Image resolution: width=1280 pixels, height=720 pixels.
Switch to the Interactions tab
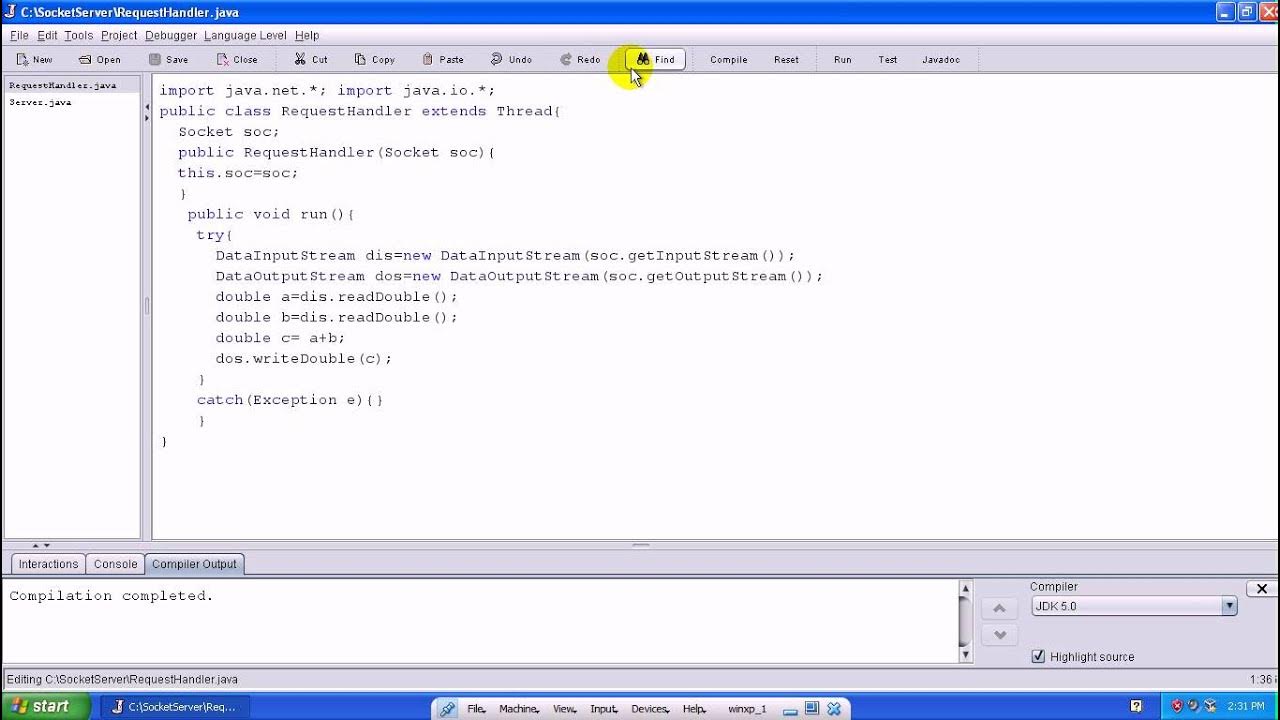48,564
